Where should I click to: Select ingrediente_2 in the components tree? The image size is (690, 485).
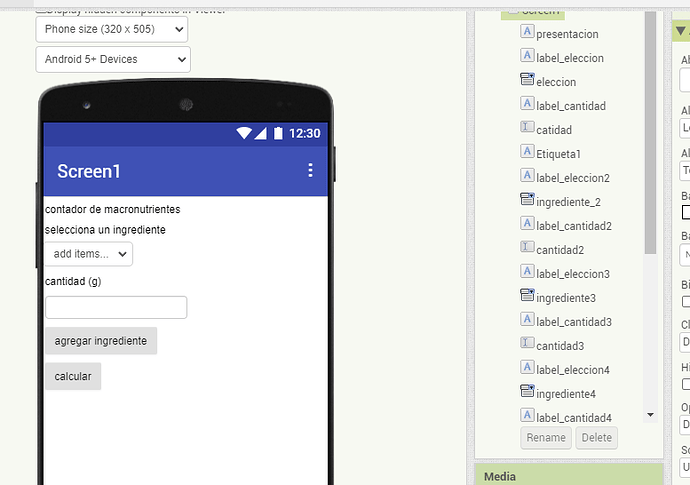(568, 202)
